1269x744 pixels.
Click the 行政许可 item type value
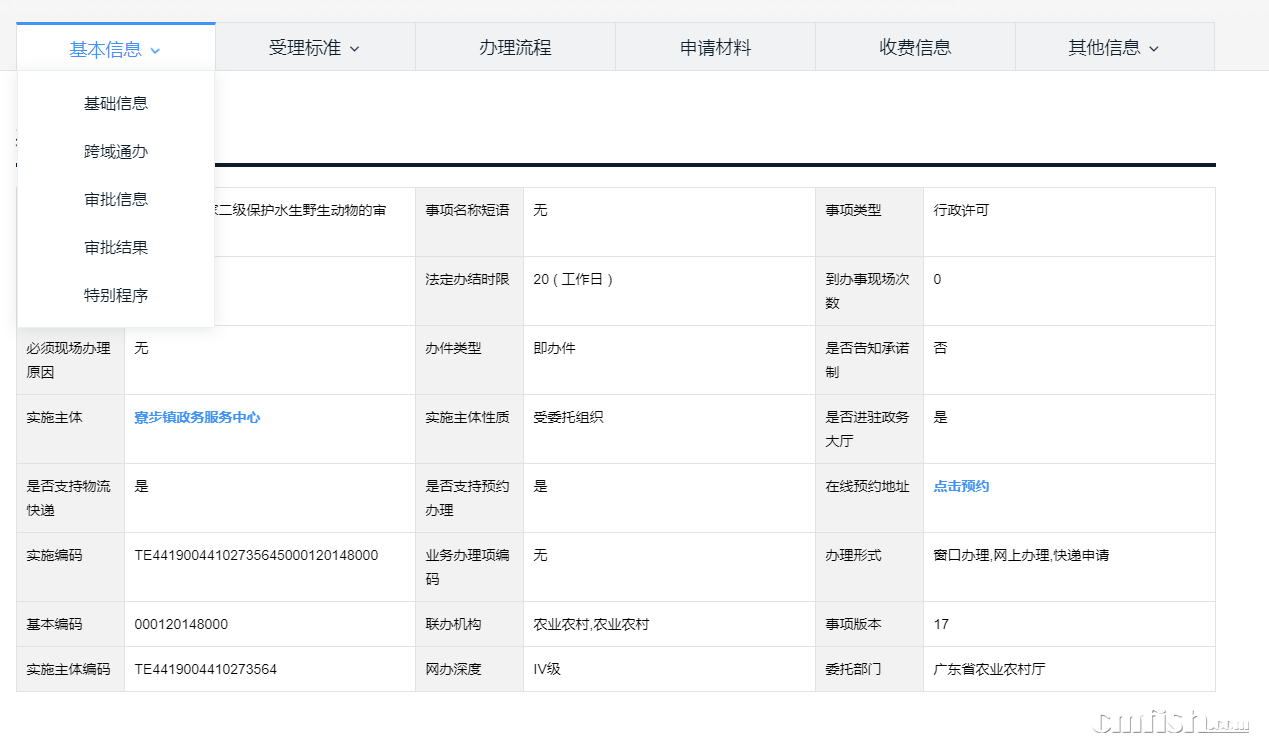(x=961, y=210)
